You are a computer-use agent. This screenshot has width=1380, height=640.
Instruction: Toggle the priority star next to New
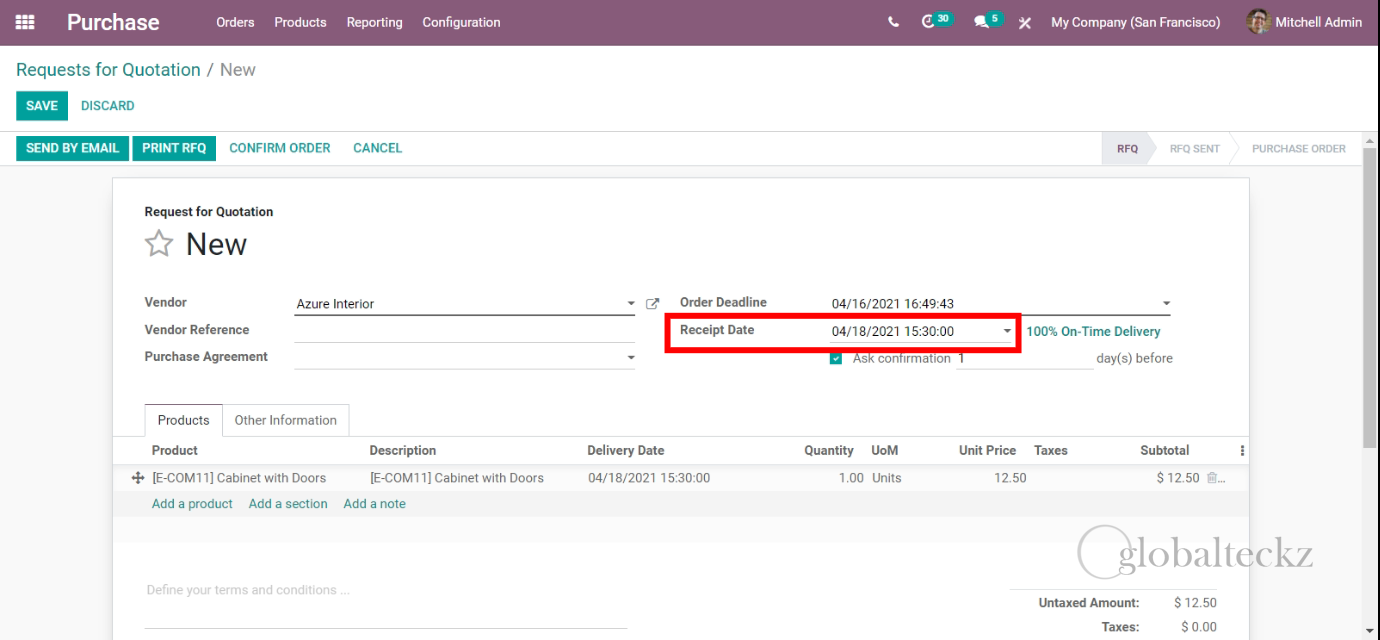[159, 244]
